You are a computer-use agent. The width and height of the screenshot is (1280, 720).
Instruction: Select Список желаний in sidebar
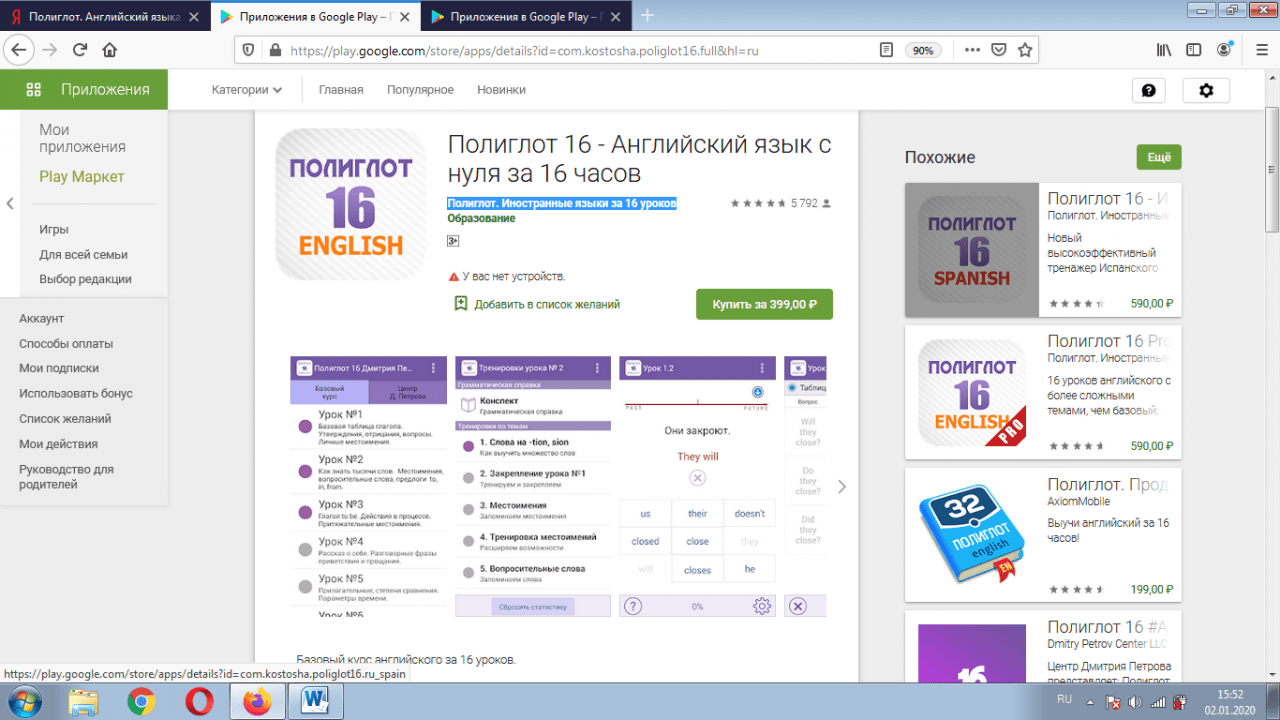pyautogui.click(x=65, y=419)
